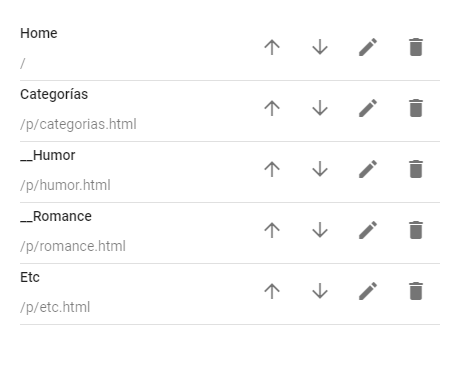
Task: Move Etc item up
Action: point(272,291)
